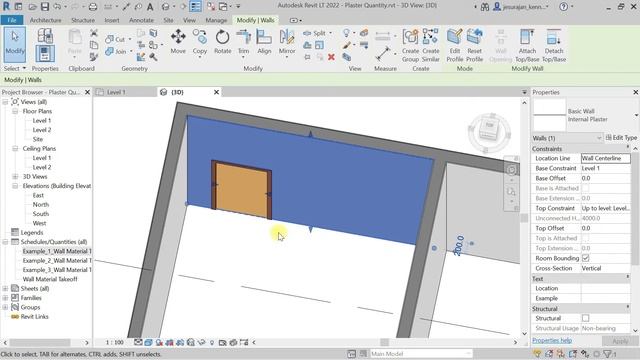Click the Insert ribbon tab

(112, 20)
